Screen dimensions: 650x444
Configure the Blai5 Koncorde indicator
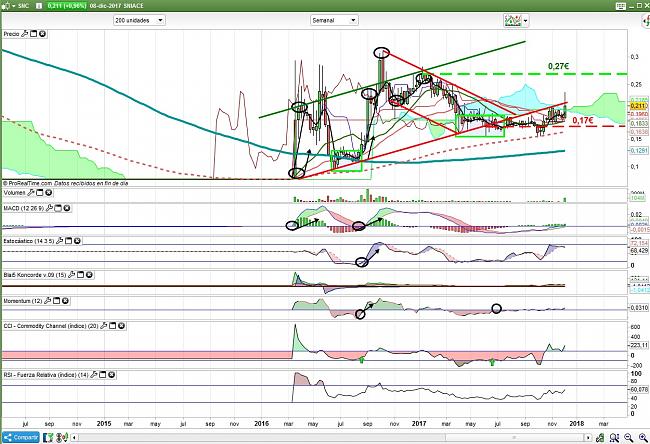tap(72, 275)
